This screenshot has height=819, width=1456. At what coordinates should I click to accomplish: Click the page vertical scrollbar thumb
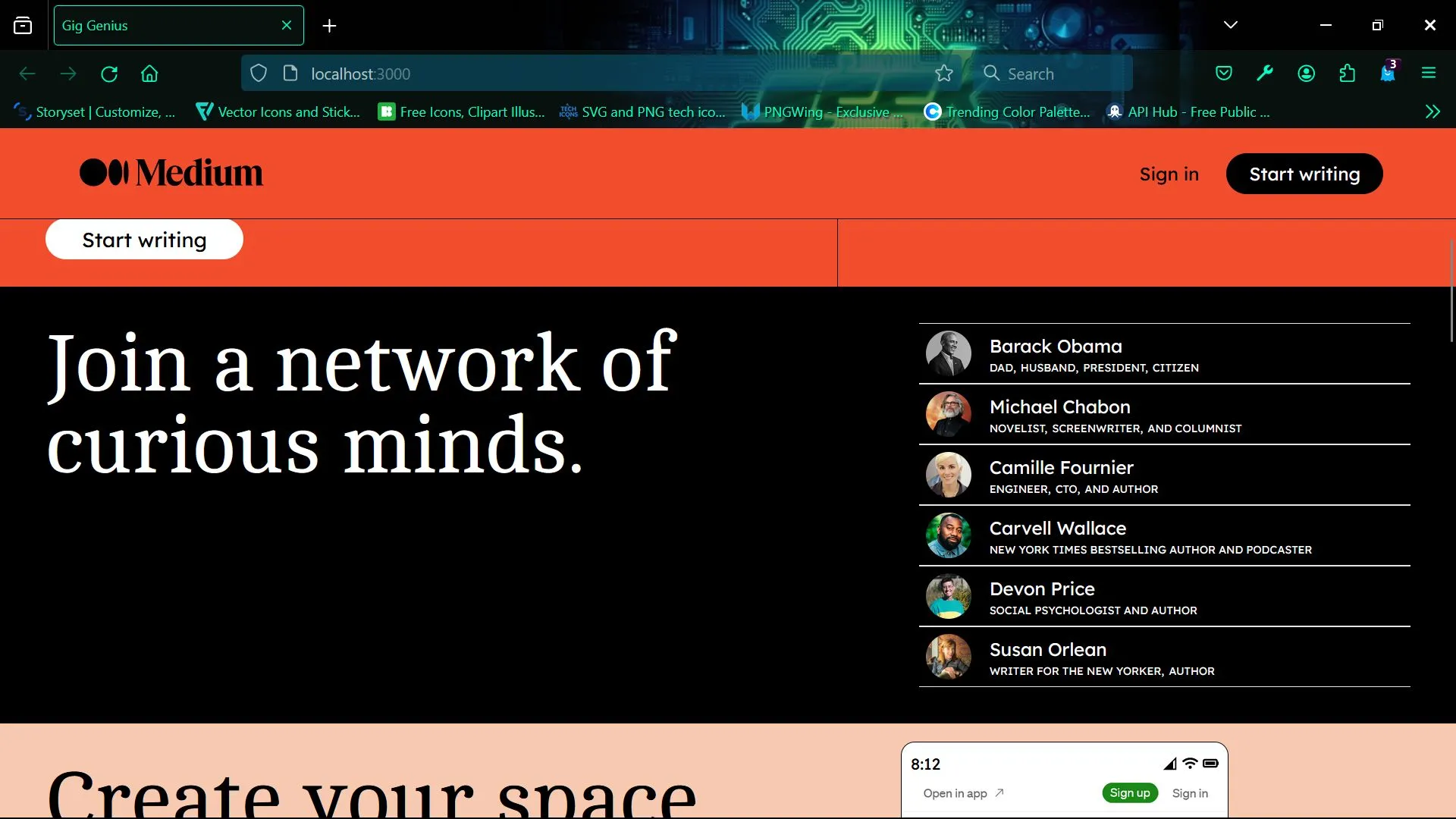coord(1452,290)
